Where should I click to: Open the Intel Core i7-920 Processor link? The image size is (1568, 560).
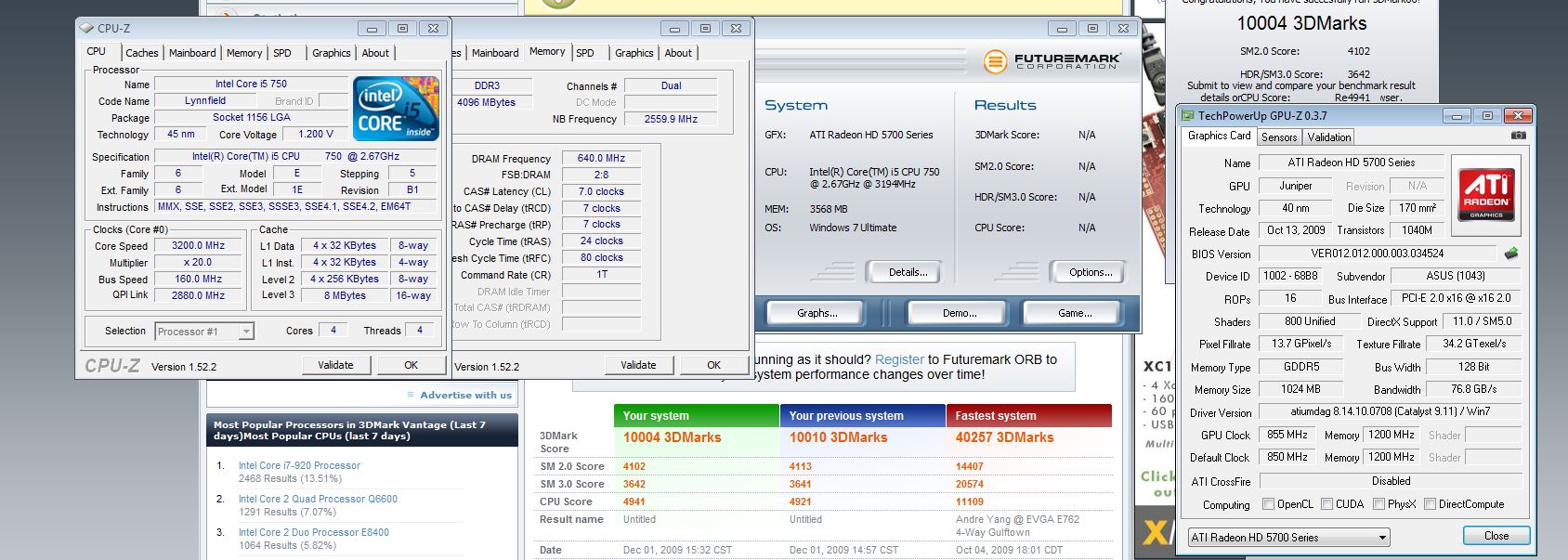tap(299, 465)
